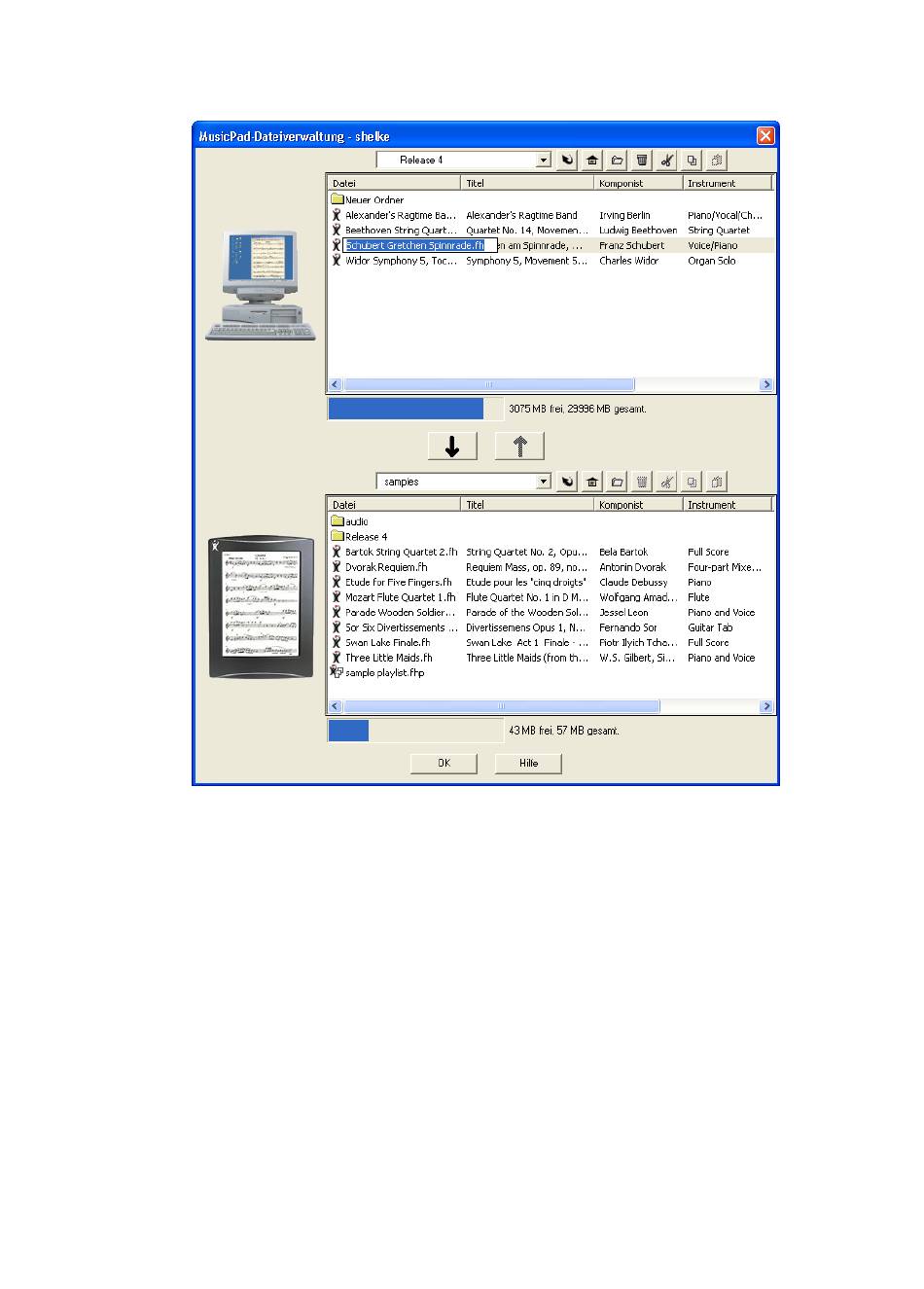Click the right arrow of the MusicPad list scrollbar
Image resolution: width=924 pixels, height=1289 pixels.
pyautogui.click(x=766, y=706)
